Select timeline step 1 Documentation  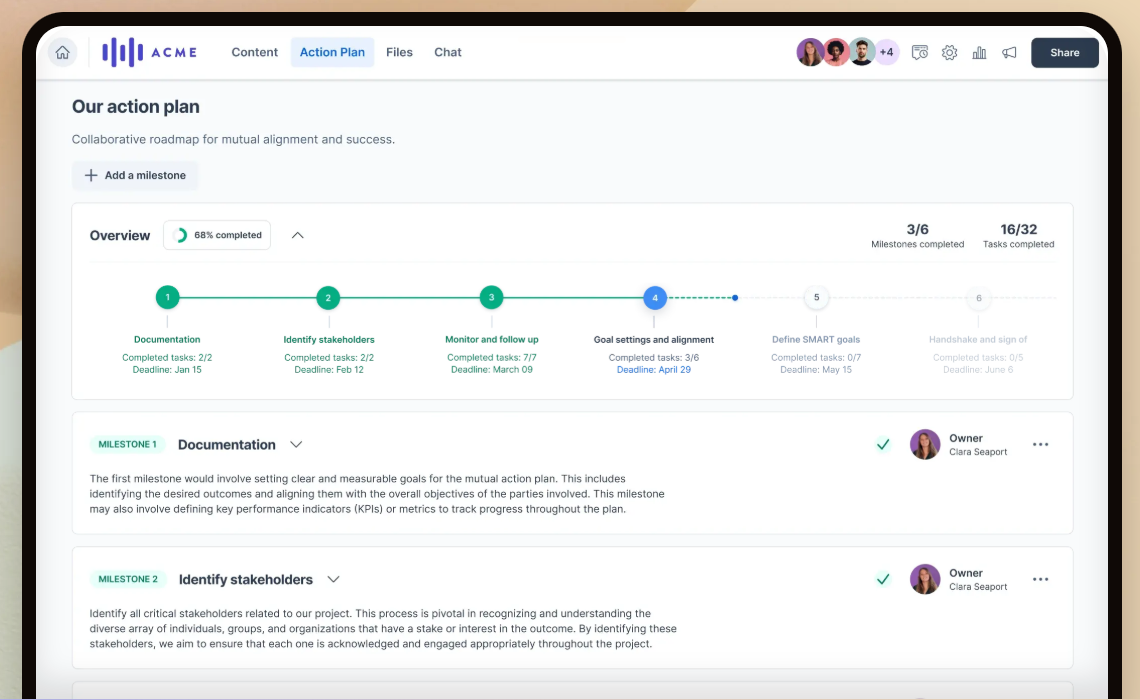pyautogui.click(x=167, y=297)
